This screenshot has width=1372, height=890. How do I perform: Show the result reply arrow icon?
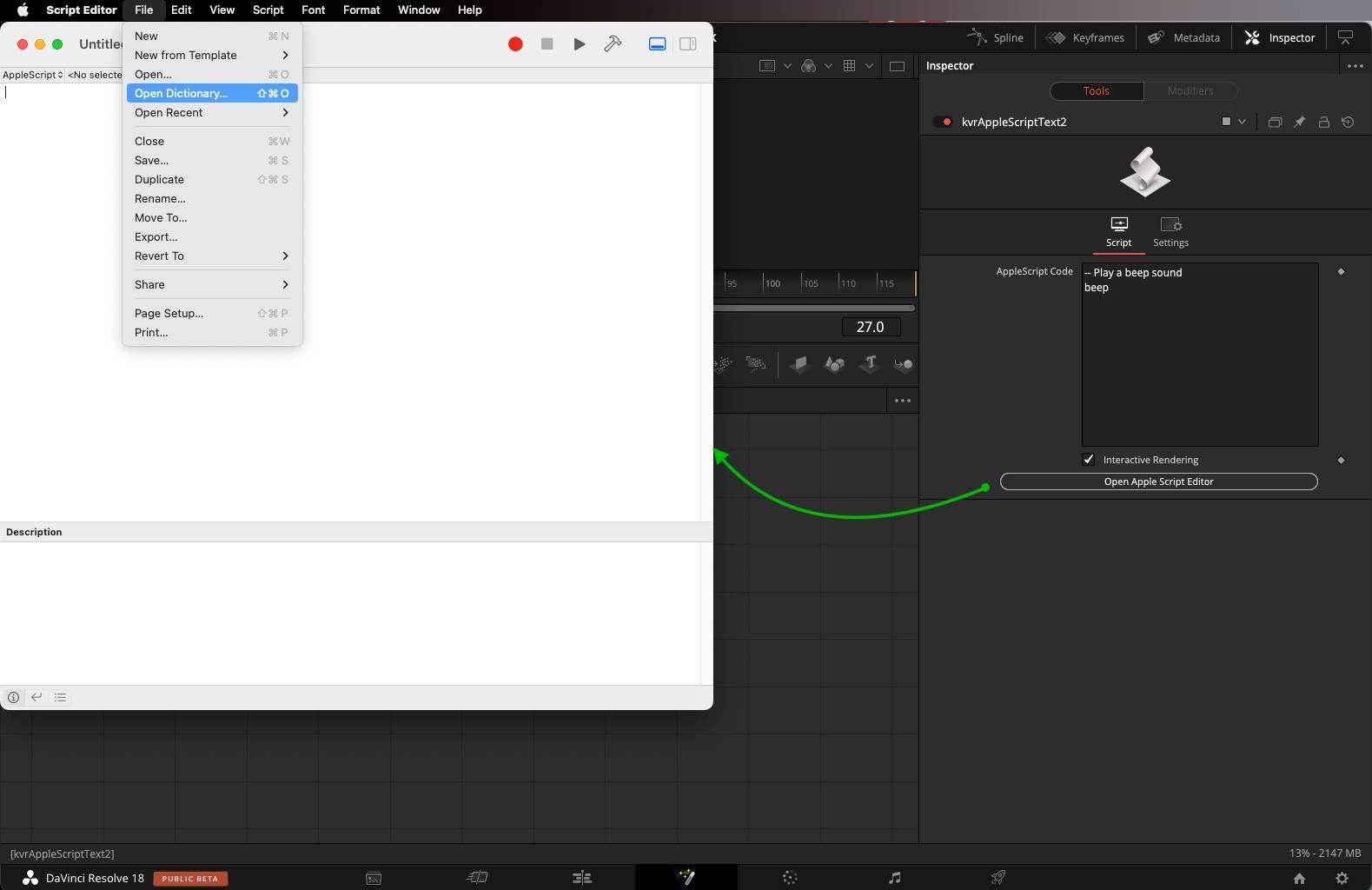coord(36,697)
